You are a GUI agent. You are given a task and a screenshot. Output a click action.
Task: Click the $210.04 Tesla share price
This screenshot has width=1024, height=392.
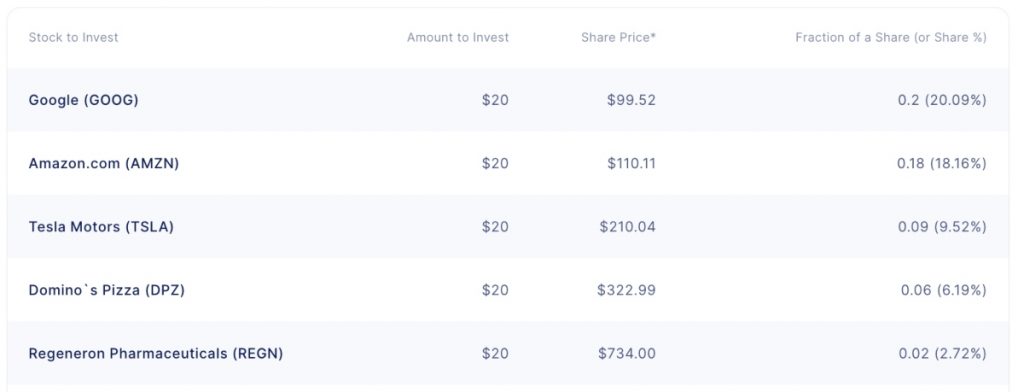pyautogui.click(x=628, y=227)
